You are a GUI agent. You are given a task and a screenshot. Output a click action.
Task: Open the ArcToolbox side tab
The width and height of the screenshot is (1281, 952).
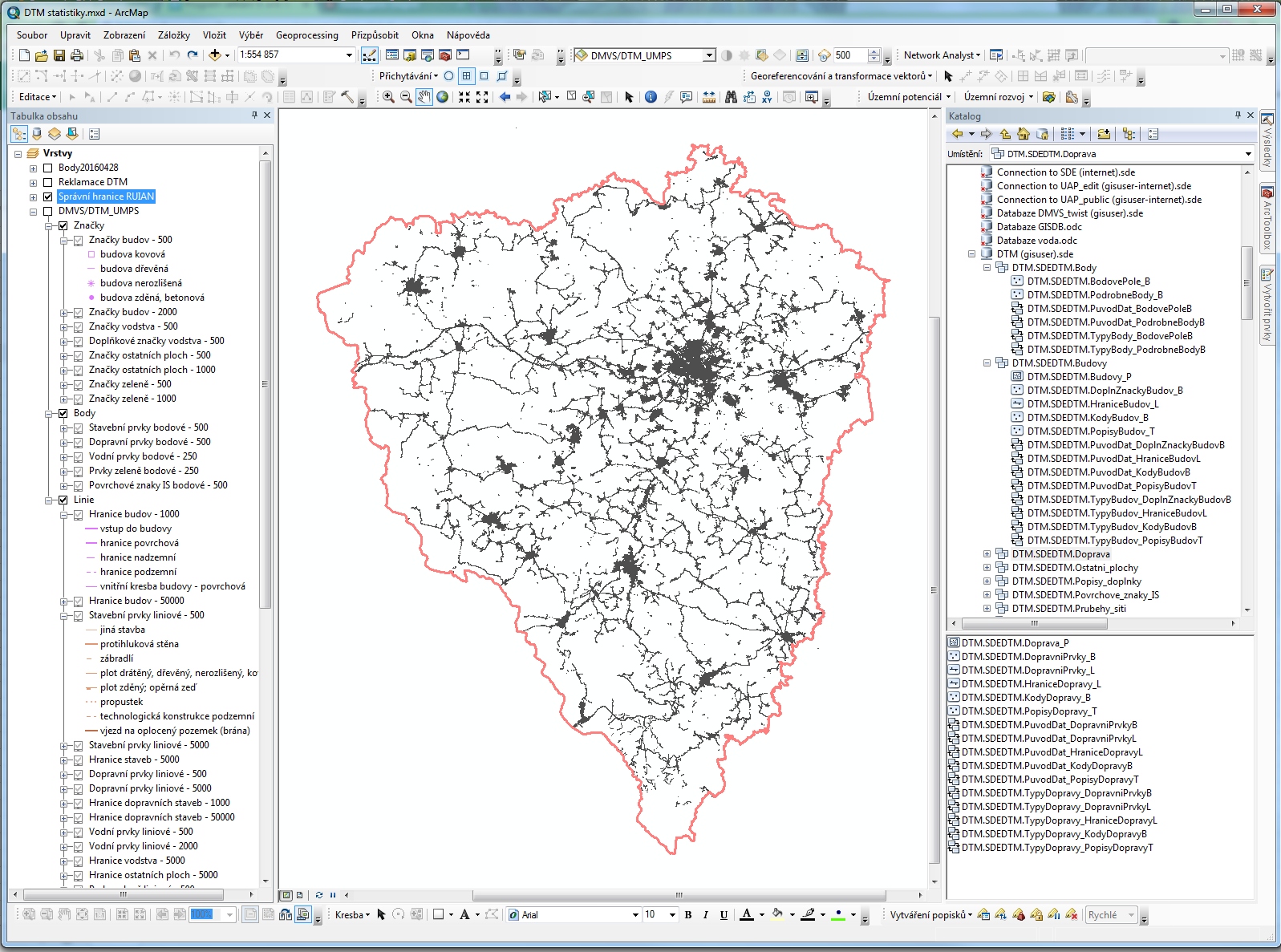(1267, 220)
